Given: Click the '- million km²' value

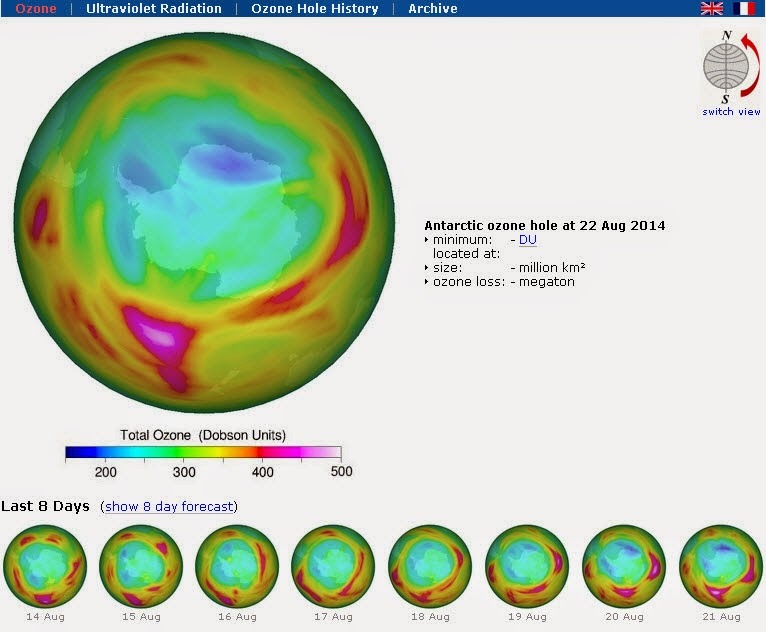Looking at the screenshot, I should (548, 268).
